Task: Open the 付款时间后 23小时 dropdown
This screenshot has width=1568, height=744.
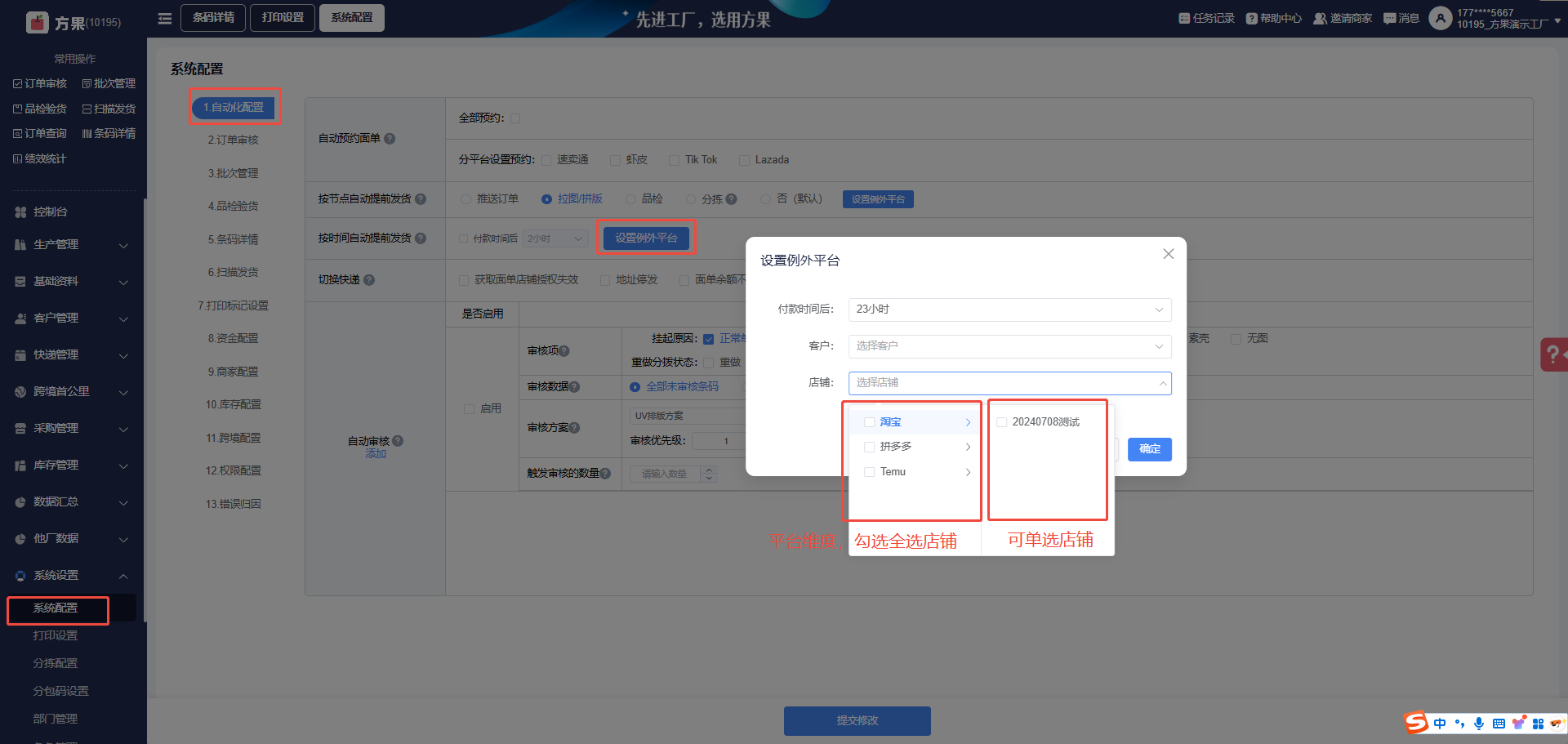Action: click(x=1009, y=310)
